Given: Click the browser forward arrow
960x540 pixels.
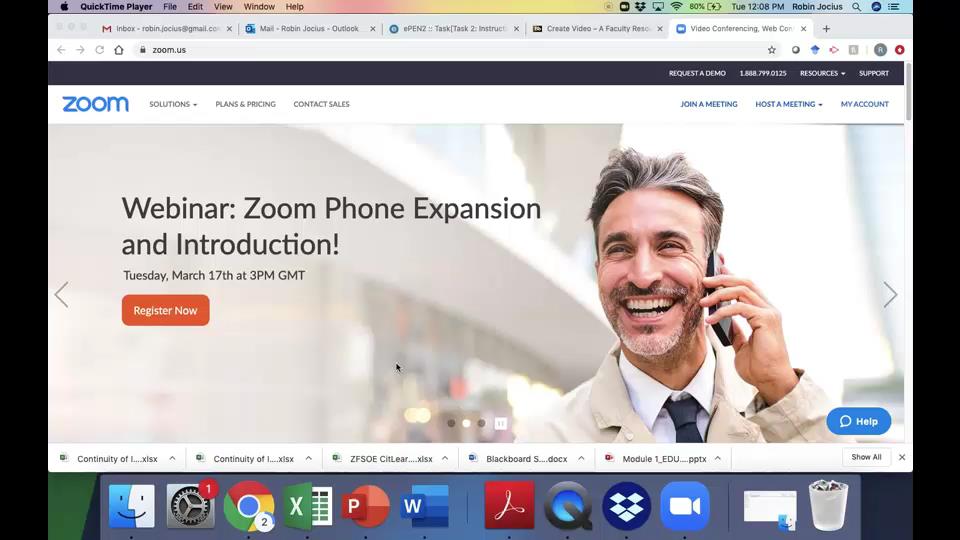Looking at the screenshot, I should [80, 50].
